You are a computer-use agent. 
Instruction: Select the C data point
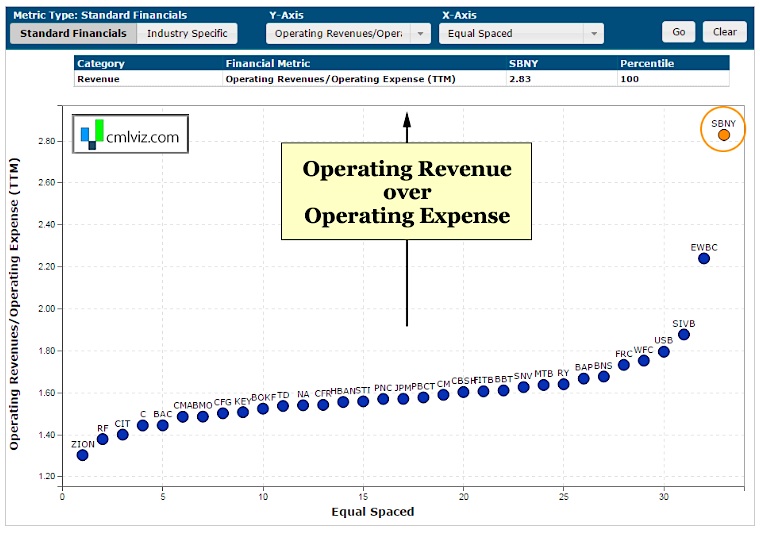142,425
